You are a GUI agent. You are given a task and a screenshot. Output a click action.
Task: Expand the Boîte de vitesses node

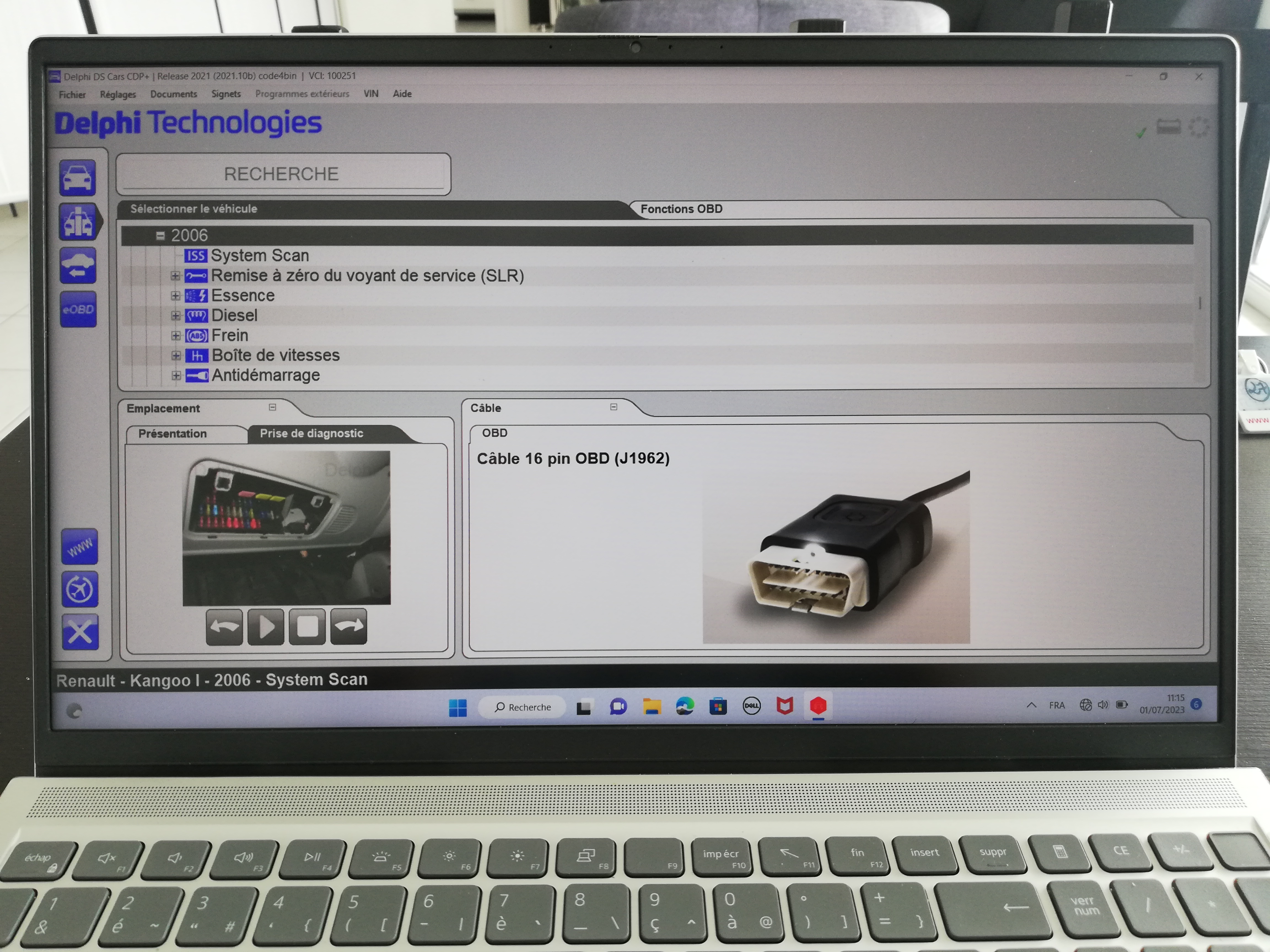coord(176,356)
